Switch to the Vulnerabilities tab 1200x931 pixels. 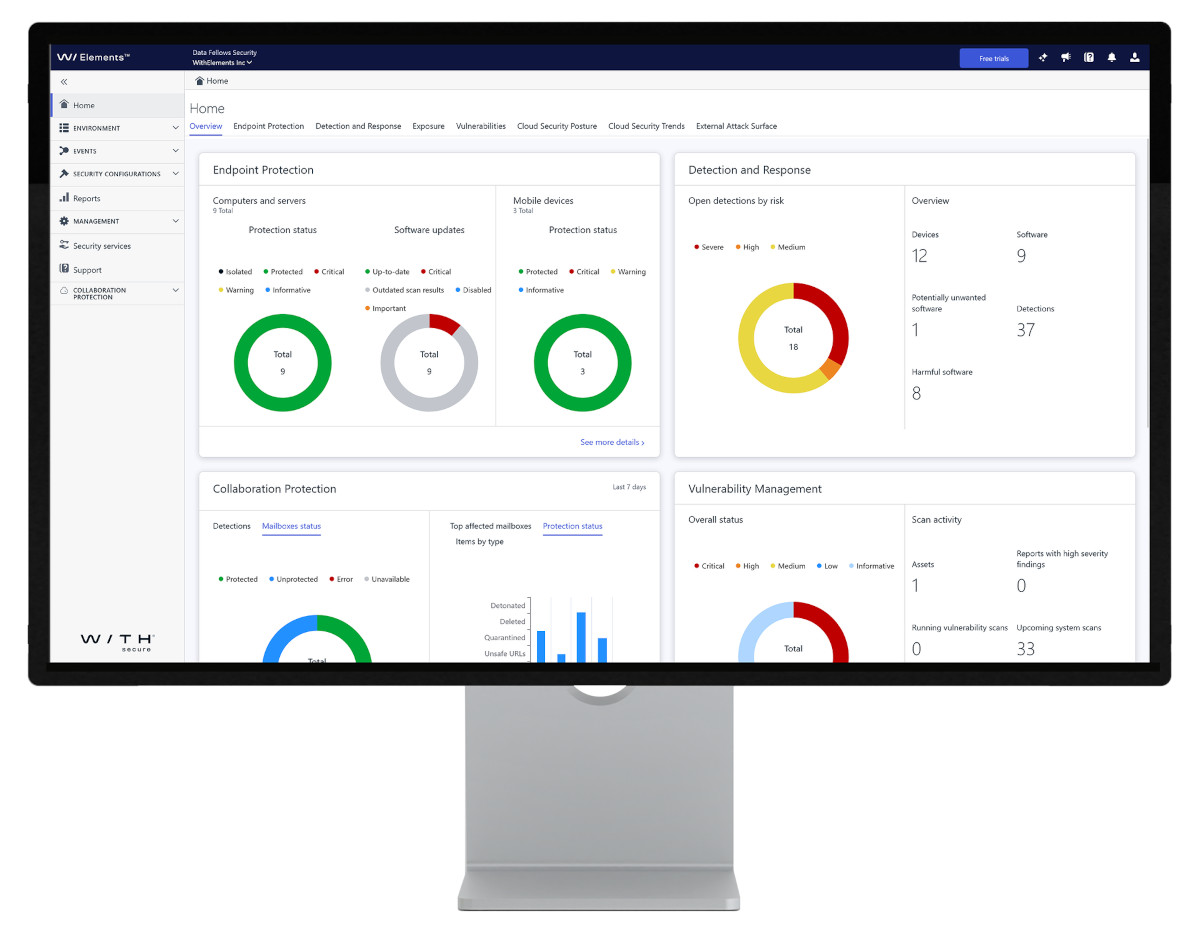pos(481,126)
